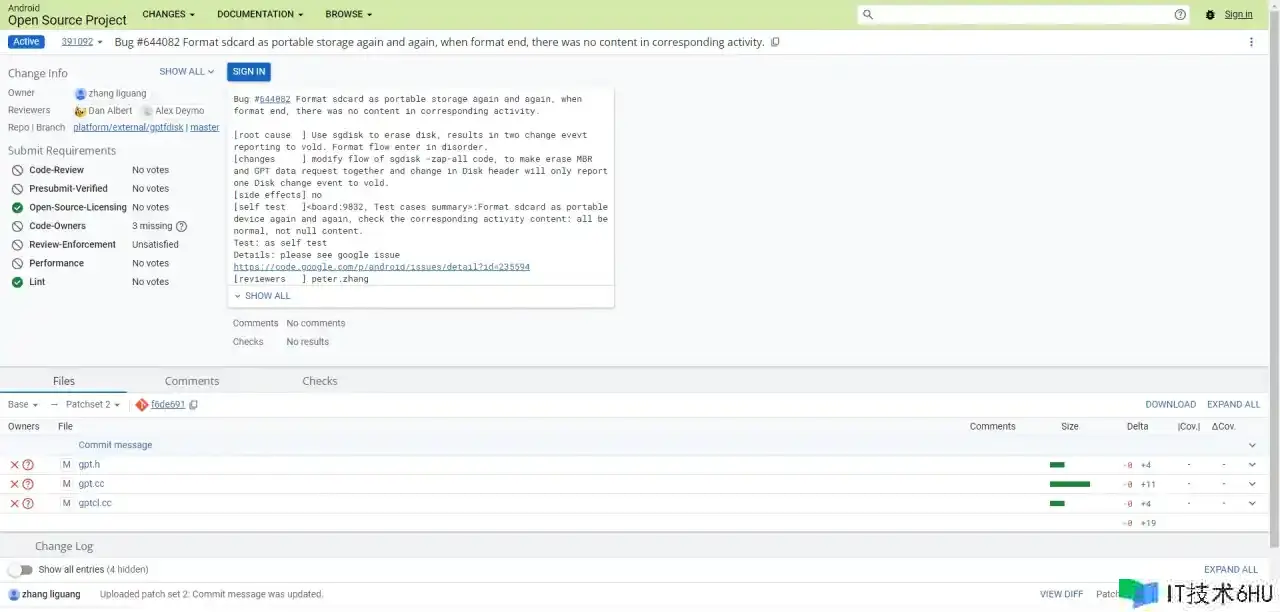
Task: Switch to the Checks tab
Action: point(320,381)
